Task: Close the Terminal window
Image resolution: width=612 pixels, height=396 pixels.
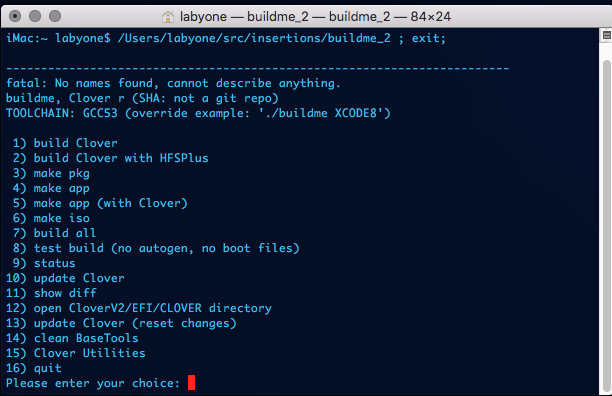Action: (x=15, y=16)
